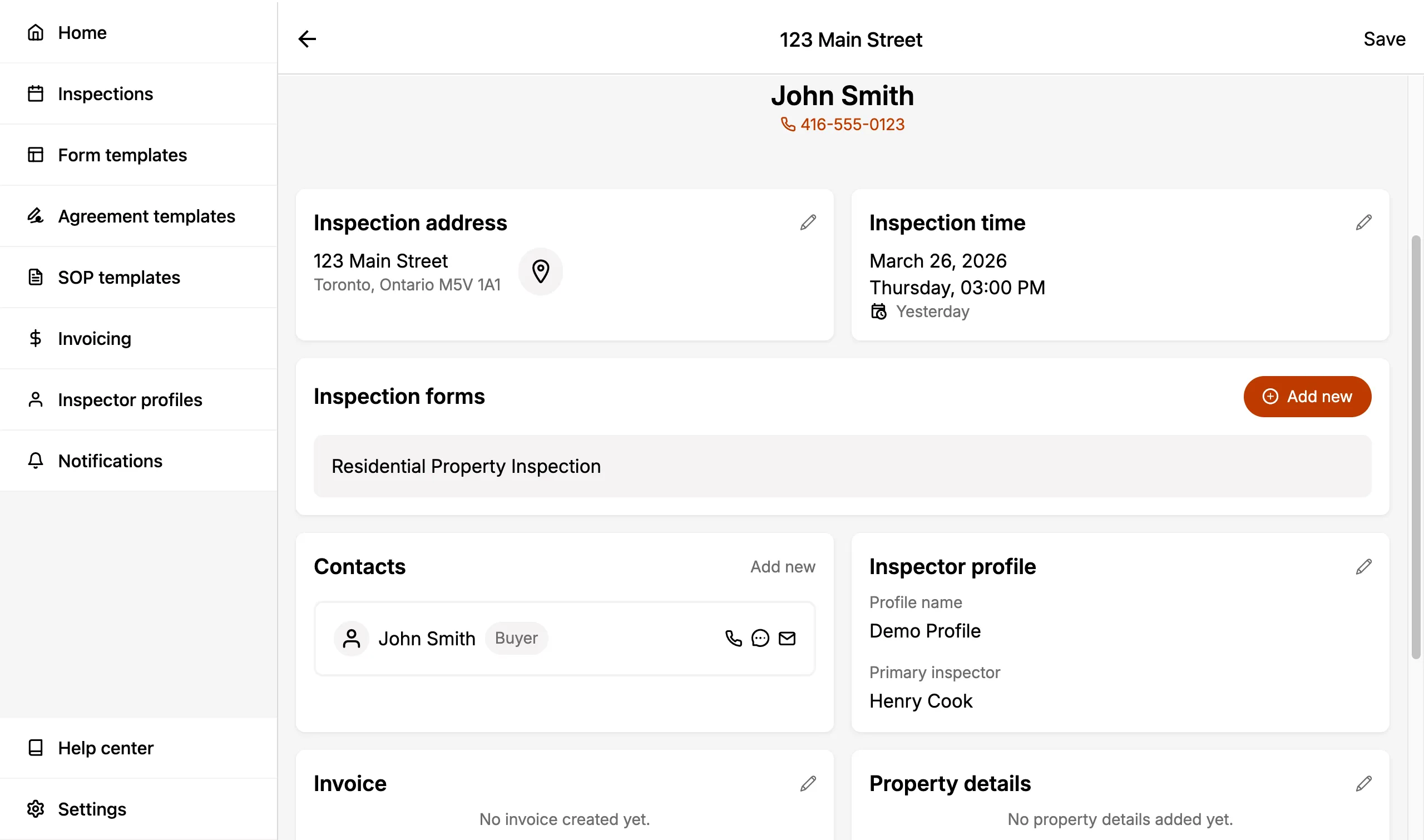Open the map pin location icon

(541, 271)
